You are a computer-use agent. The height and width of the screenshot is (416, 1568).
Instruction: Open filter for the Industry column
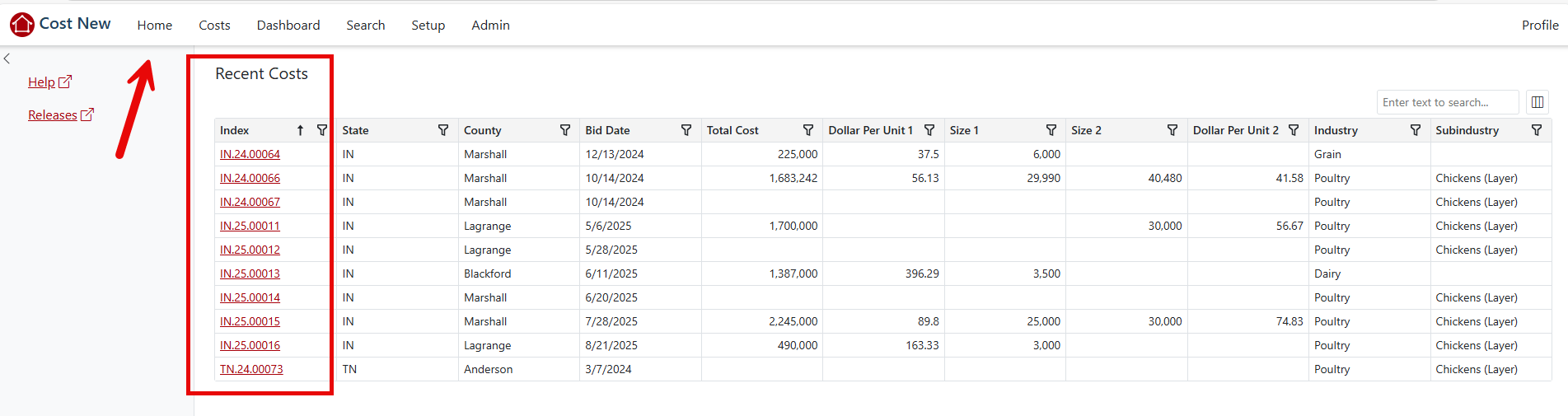(x=1416, y=130)
